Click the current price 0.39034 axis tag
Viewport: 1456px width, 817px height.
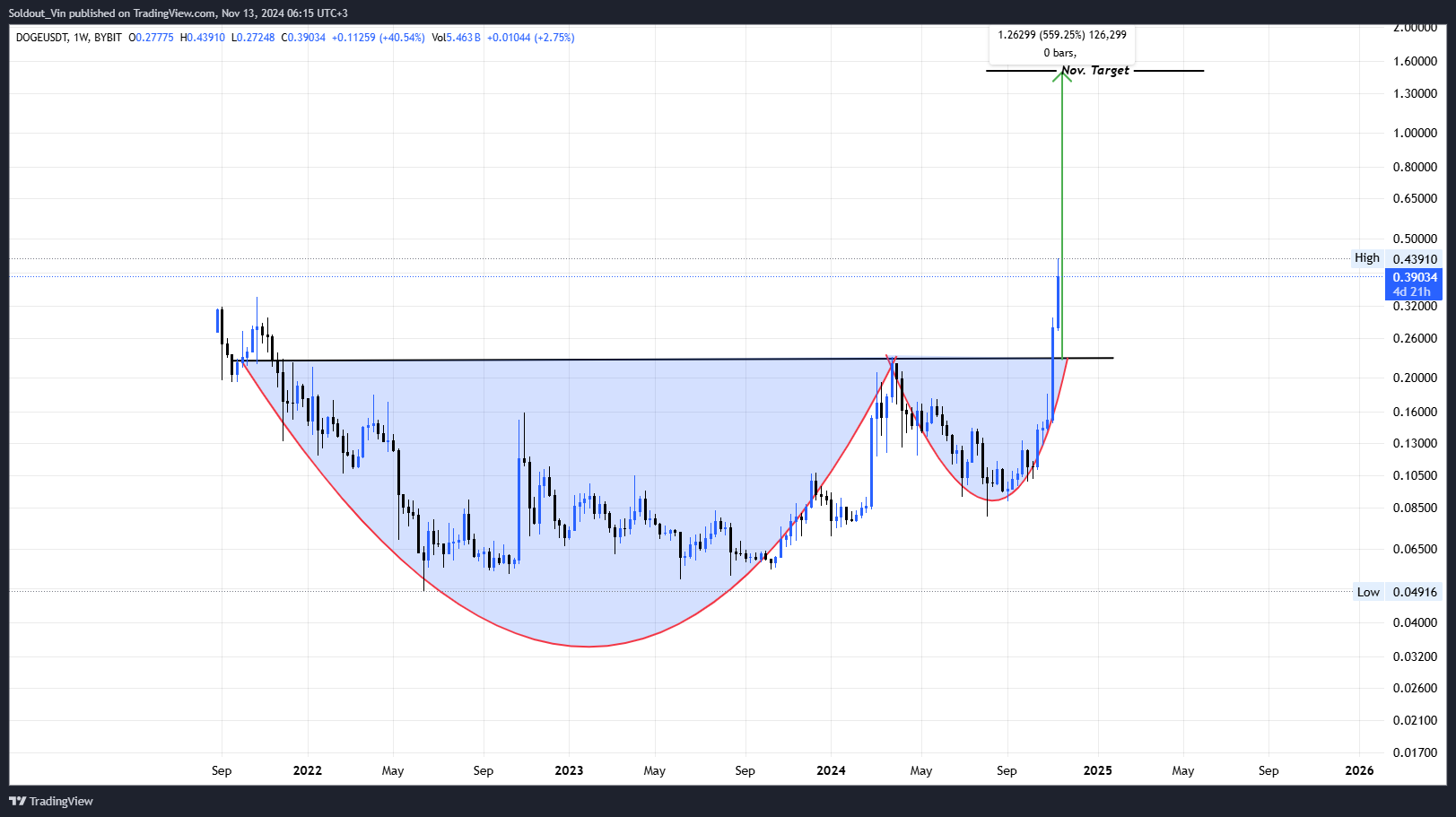[1415, 277]
